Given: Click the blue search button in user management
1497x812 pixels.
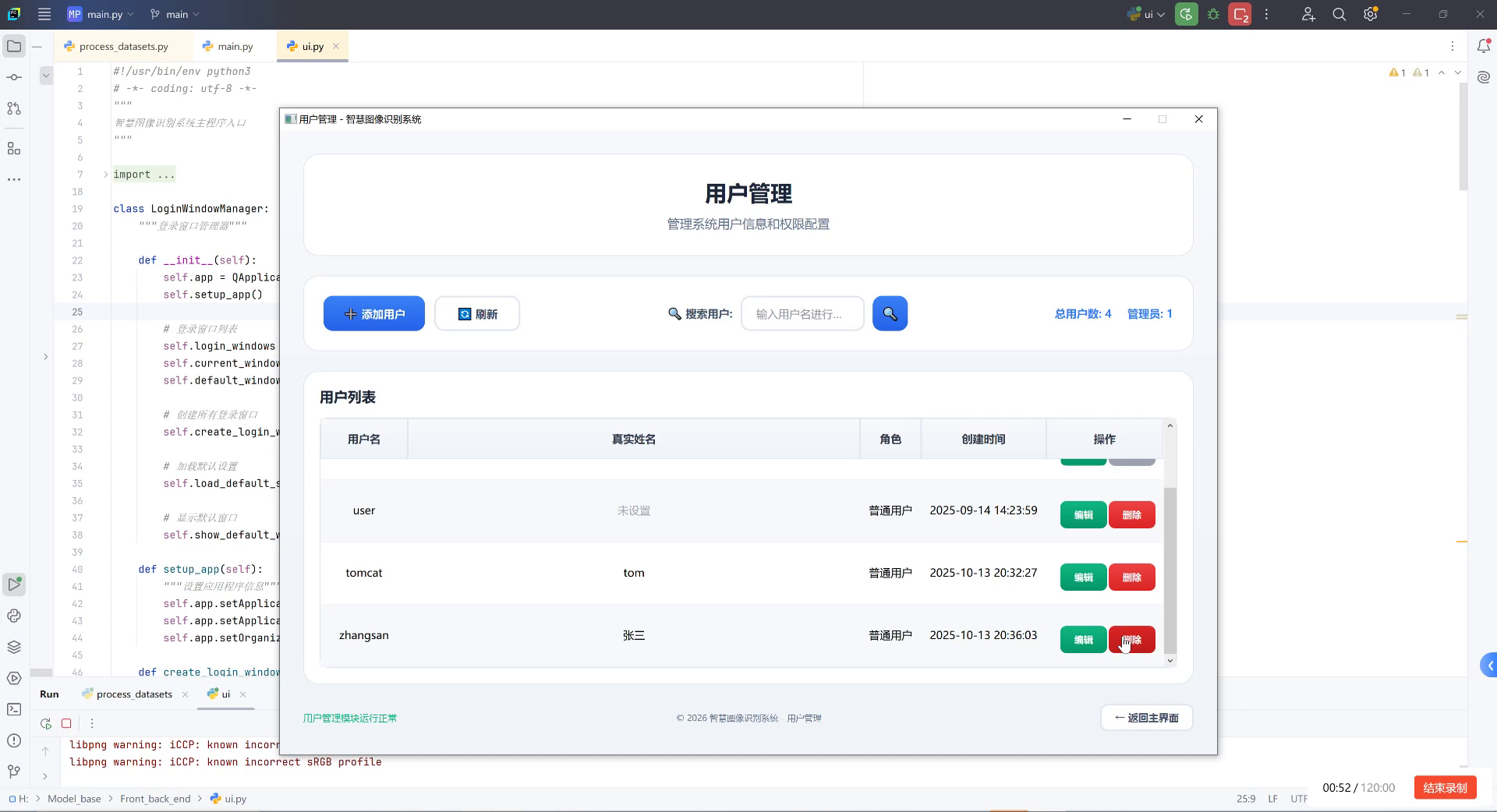Looking at the screenshot, I should (890, 313).
